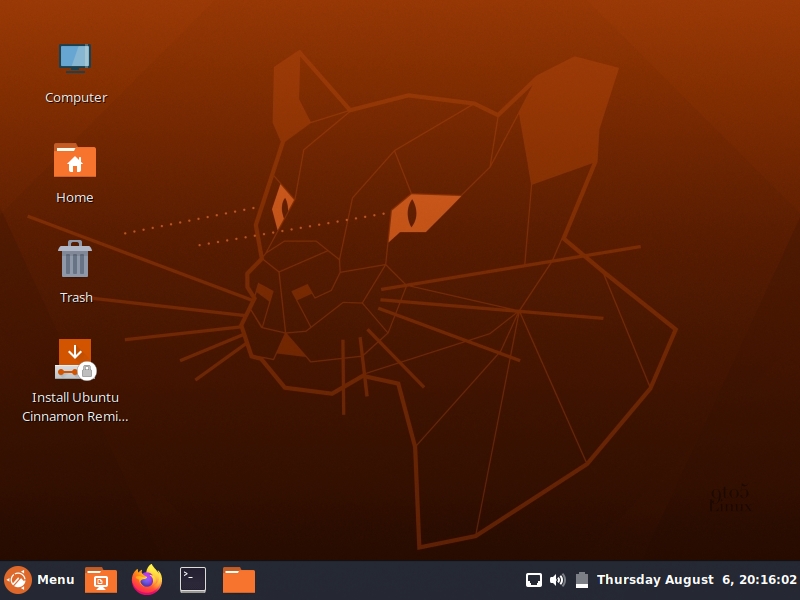Screen dimensions: 800x600
Task: Select the Home folder desktop icon
Action: (x=75, y=160)
